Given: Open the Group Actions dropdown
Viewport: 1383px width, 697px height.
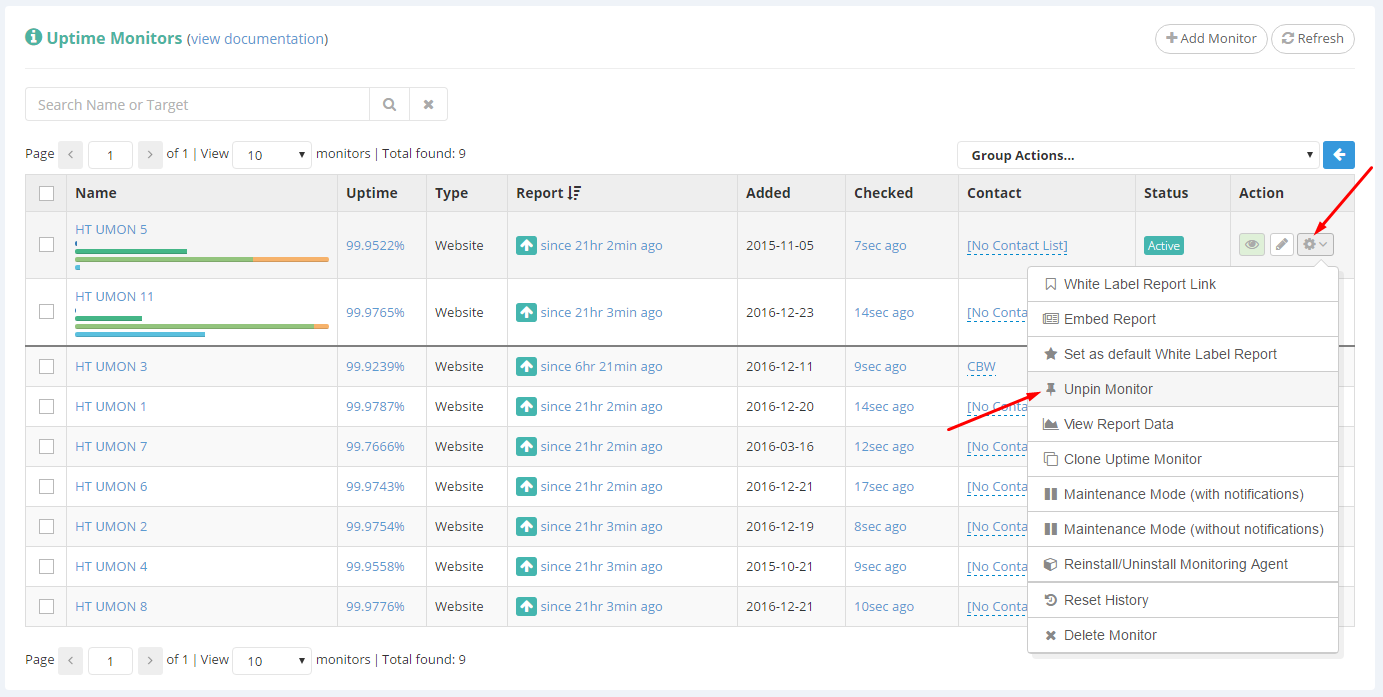Looking at the screenshot, I should [1138, 155].
